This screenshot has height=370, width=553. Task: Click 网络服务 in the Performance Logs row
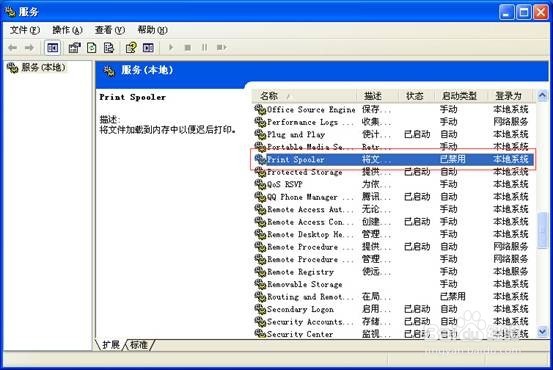[511, 122]
